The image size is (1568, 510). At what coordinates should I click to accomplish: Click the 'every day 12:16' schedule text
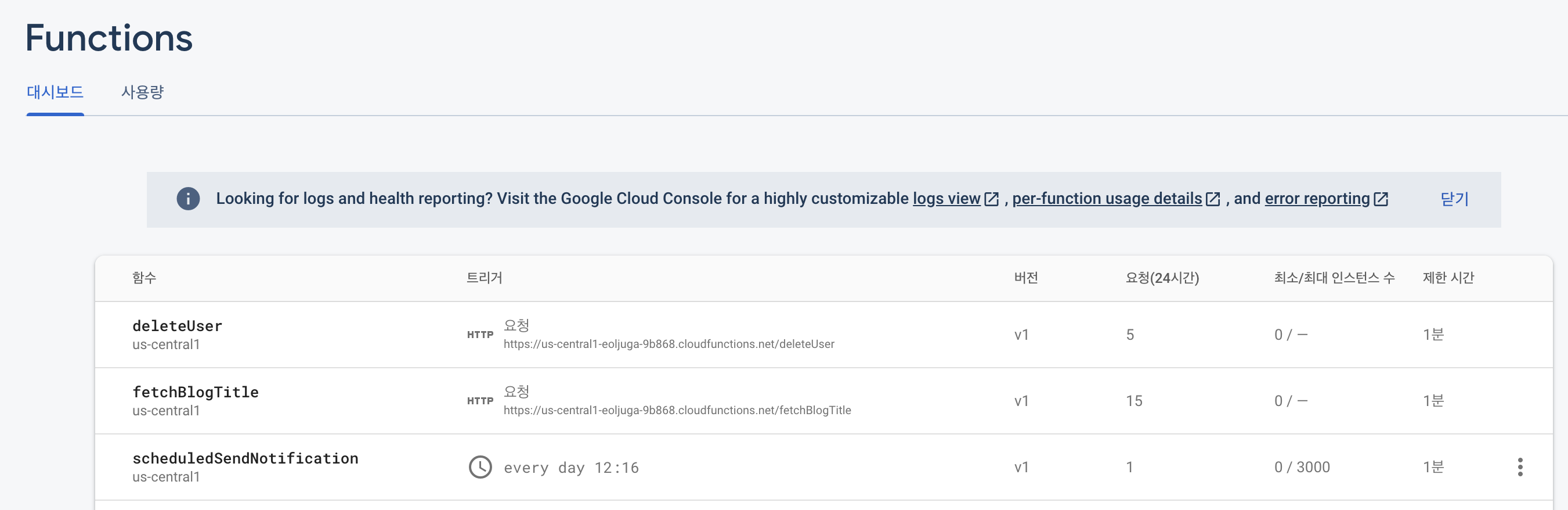[x=571, y=468]
